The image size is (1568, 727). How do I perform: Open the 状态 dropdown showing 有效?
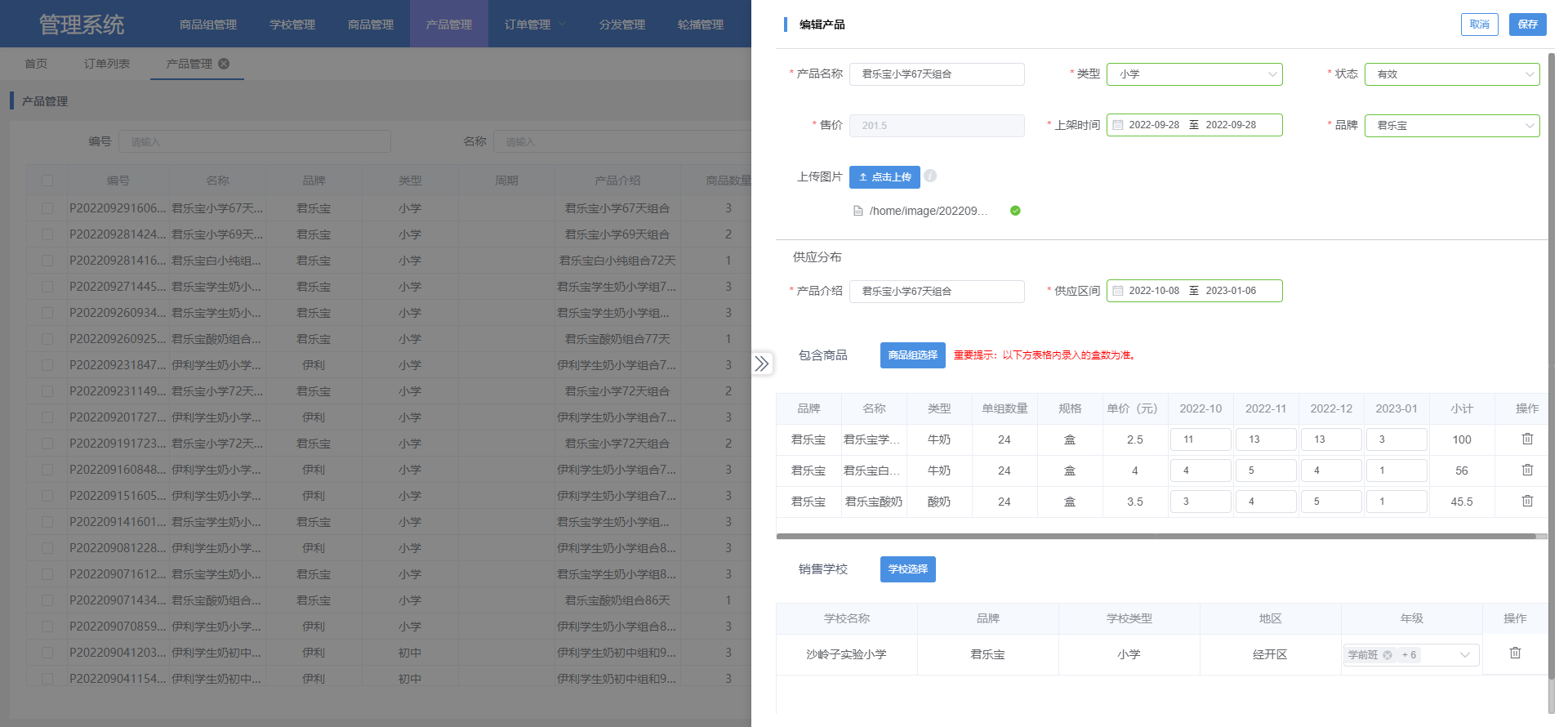click(1452, 74)
